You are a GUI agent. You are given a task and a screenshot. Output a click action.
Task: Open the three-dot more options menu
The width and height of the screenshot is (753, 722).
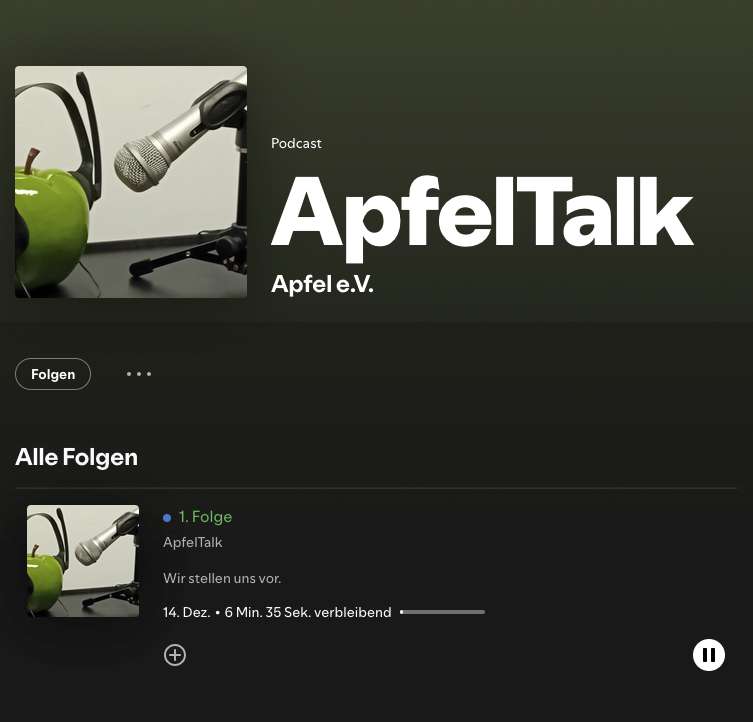coord(139,374)
